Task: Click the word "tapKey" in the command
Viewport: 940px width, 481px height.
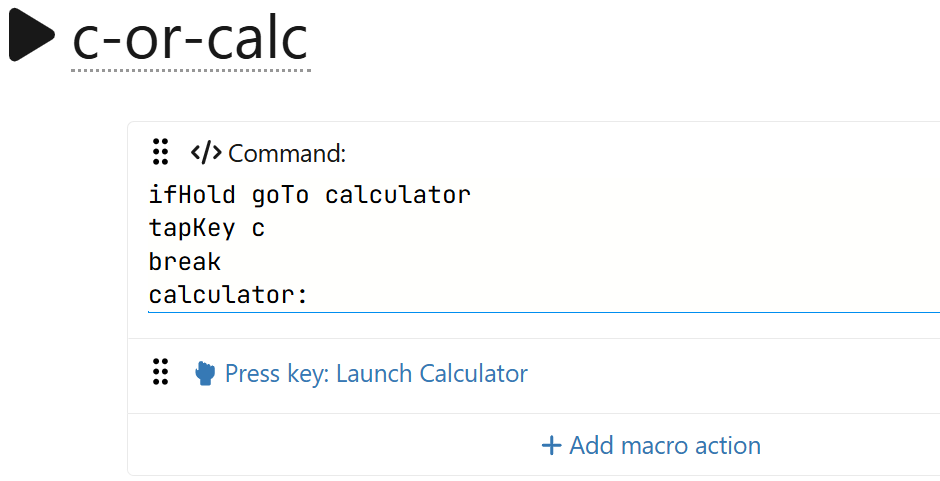Action: (192, 228)
